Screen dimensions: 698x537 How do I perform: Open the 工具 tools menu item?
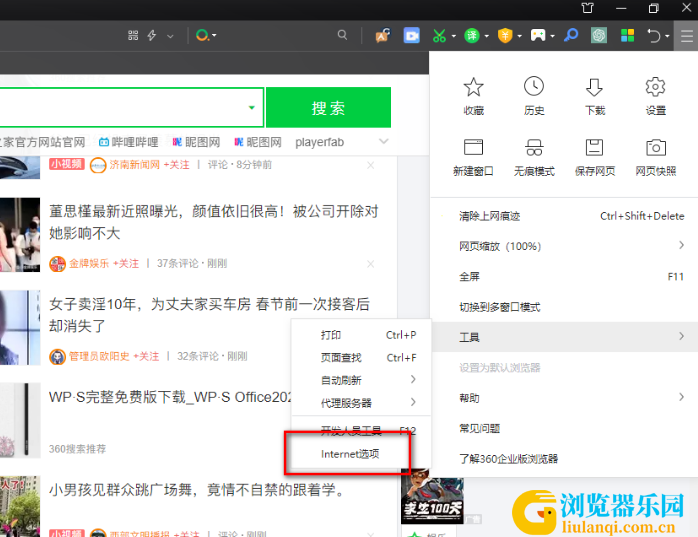click(x=564, y=337)
